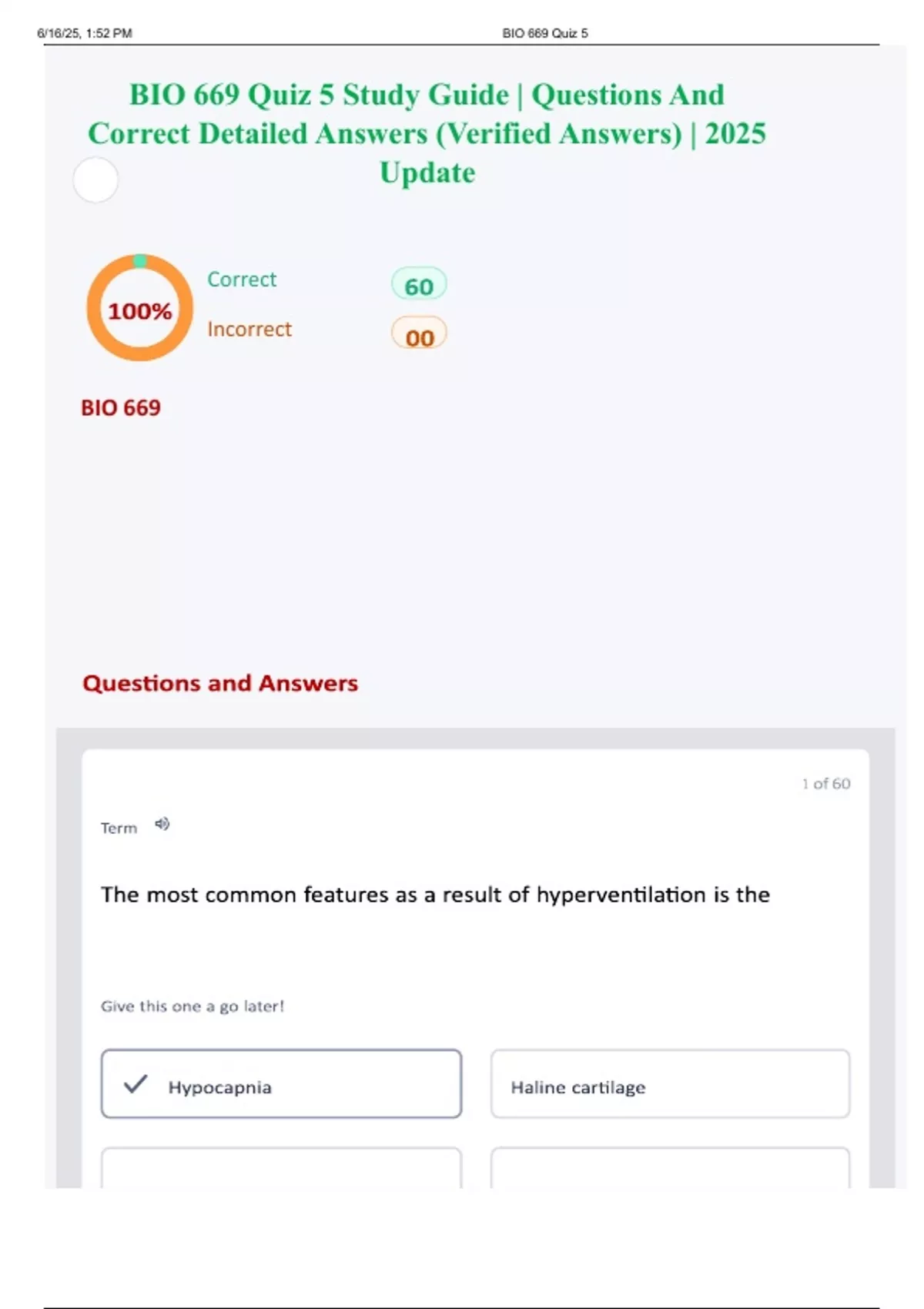Click the Incorrect label

click(249, 330)
